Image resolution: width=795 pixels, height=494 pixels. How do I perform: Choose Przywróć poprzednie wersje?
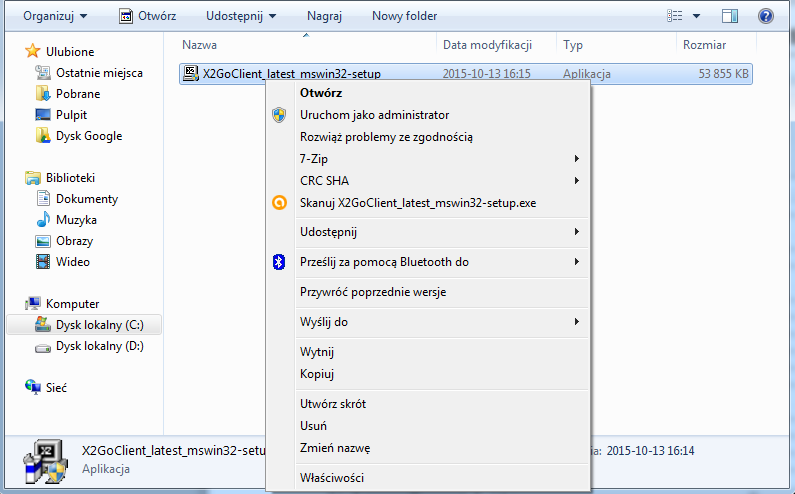[373, 292]
